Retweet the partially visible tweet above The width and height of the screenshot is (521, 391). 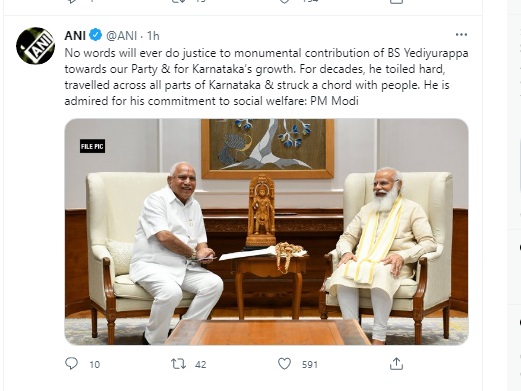pos(178,1)
